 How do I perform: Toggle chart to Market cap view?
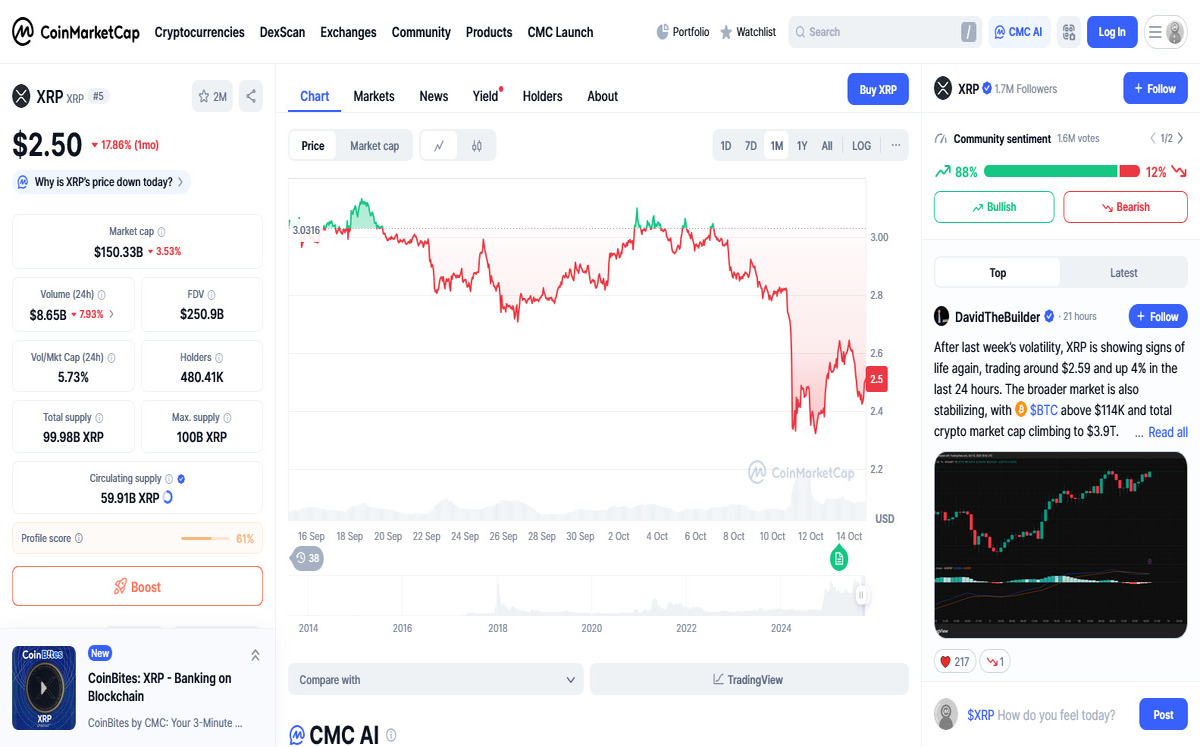tap(374, 146)
